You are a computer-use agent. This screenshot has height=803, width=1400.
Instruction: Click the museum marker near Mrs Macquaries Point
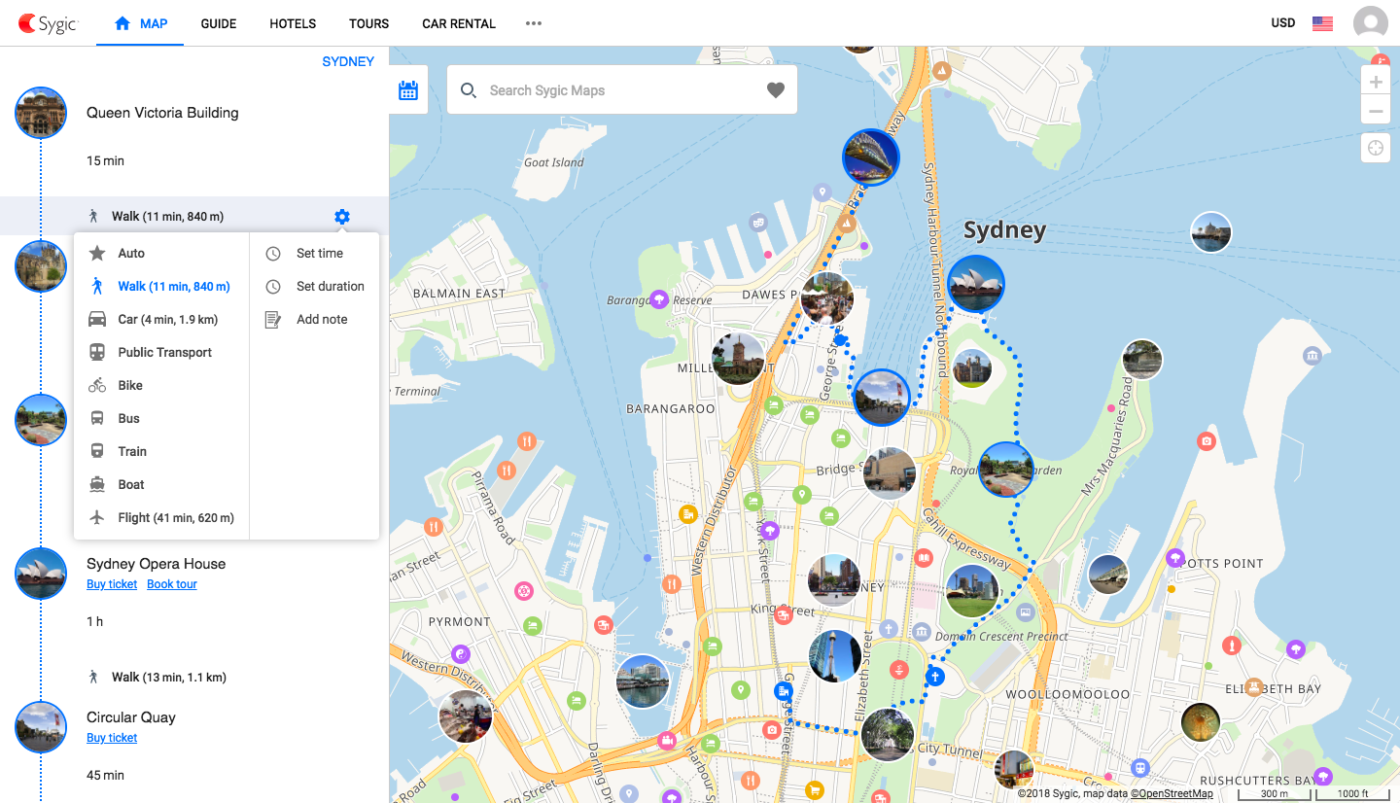[1312, 355]
